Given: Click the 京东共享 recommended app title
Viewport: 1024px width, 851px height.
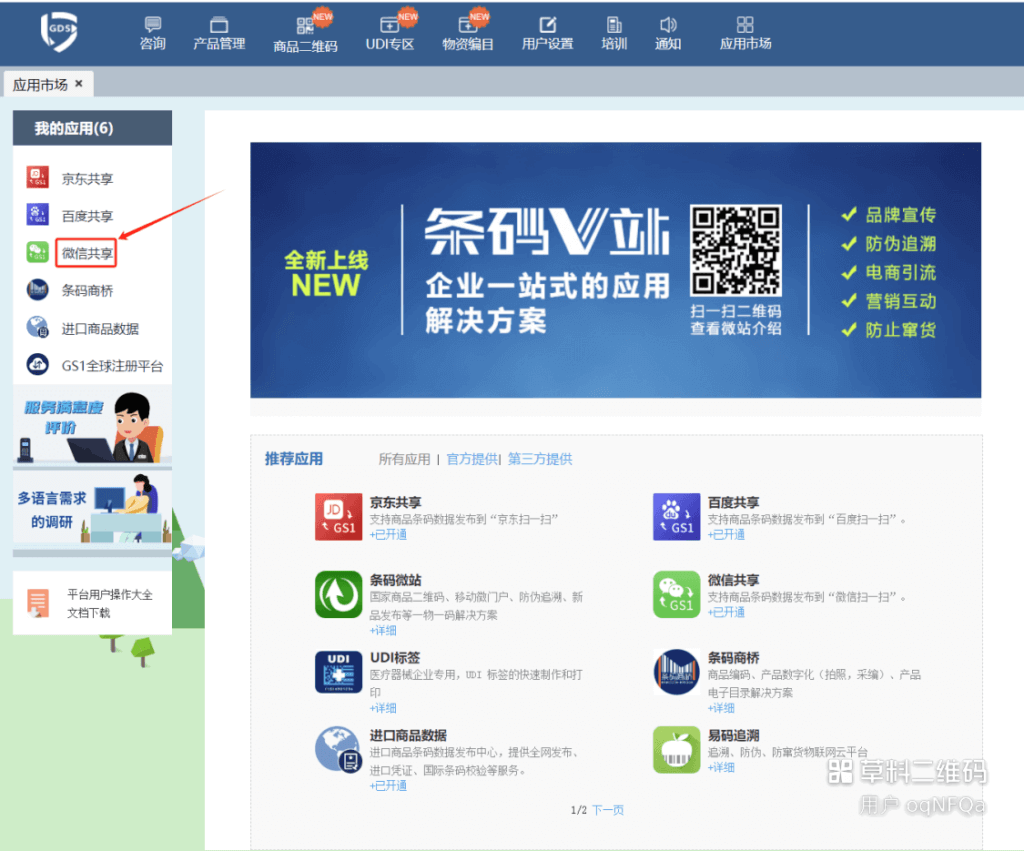Looking at the screenshot, I should (395, 502).
